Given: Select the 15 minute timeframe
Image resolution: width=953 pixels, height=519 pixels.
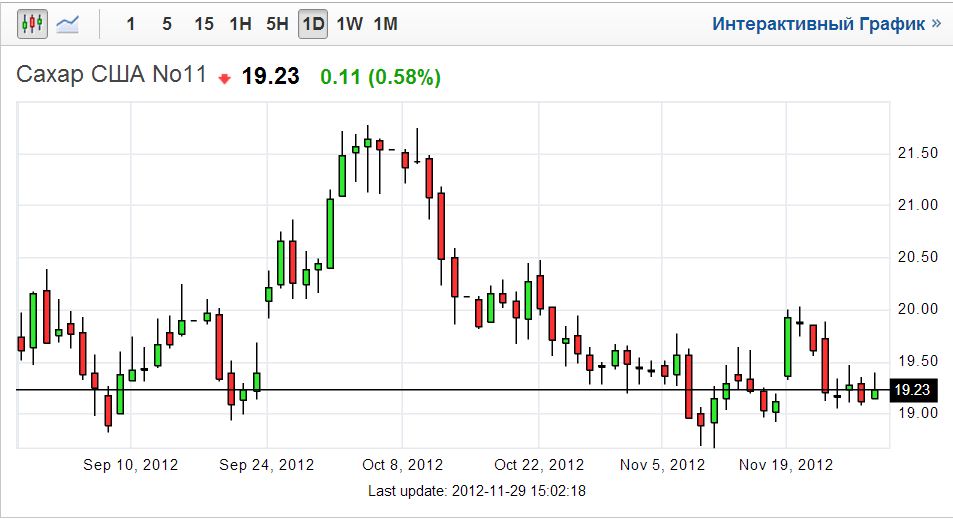Looking at the screenshot, I should [x=204, y=24].
